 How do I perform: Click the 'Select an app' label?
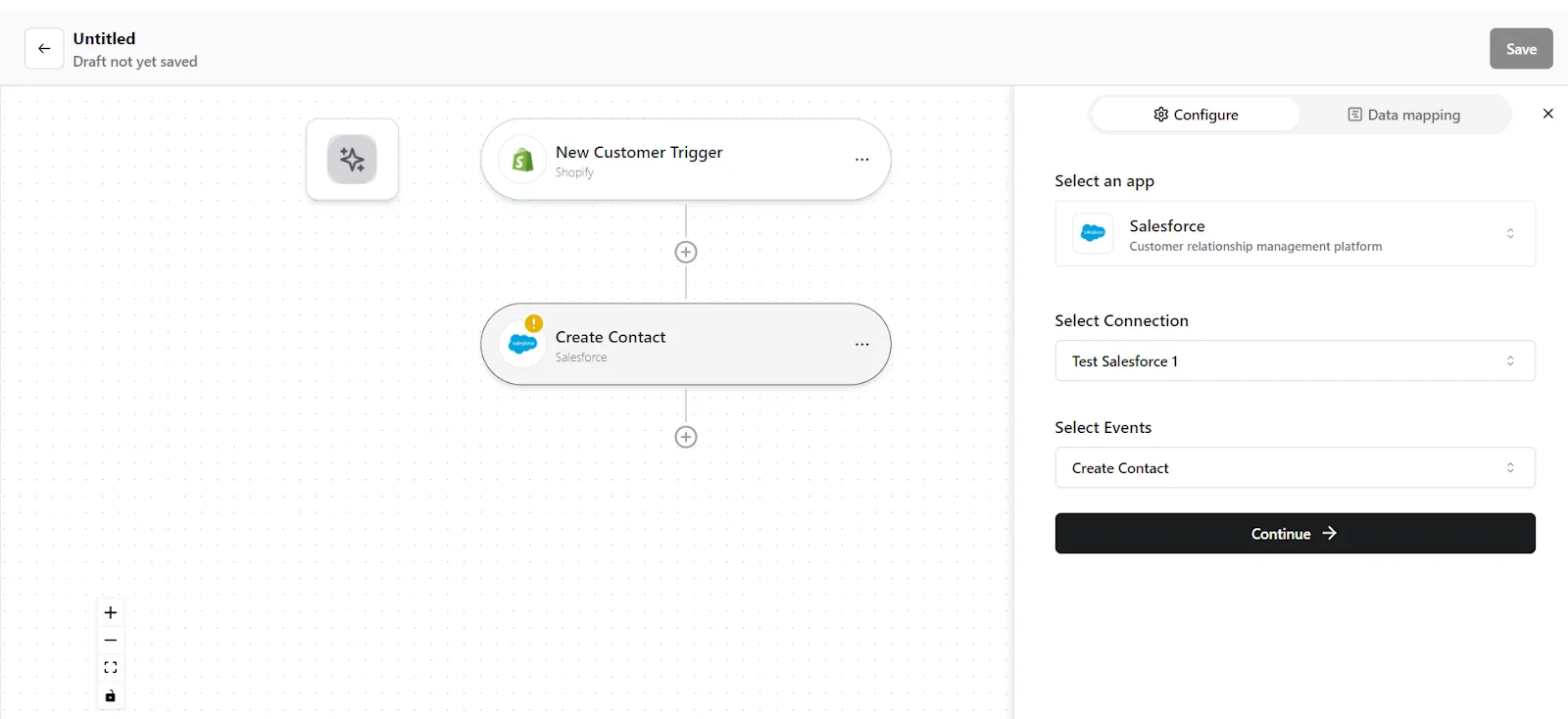point(1104,181)
